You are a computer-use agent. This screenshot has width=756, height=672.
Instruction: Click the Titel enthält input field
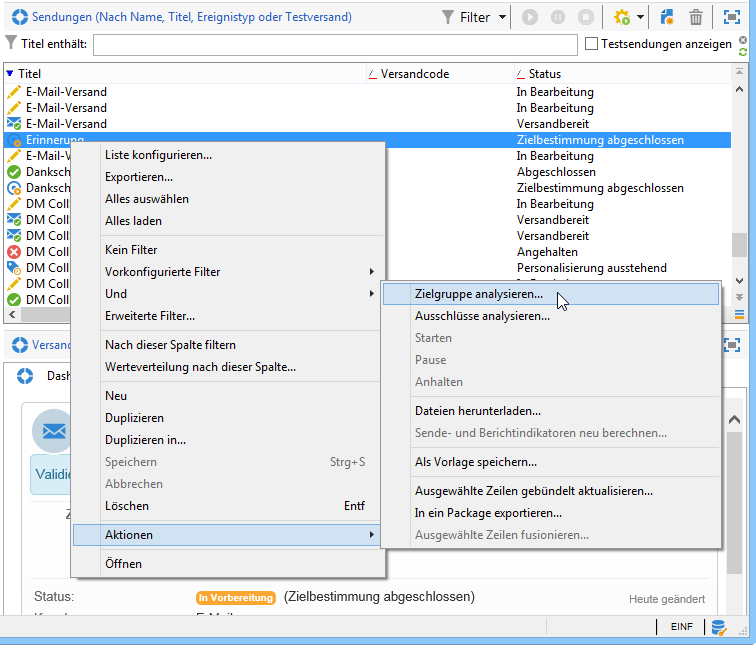tap(335, 44)
